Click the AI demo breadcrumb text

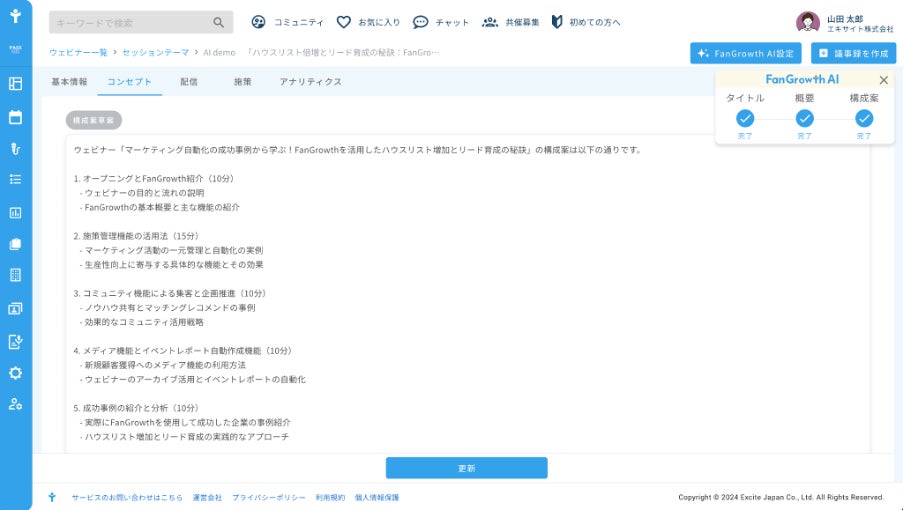(220, 52)
